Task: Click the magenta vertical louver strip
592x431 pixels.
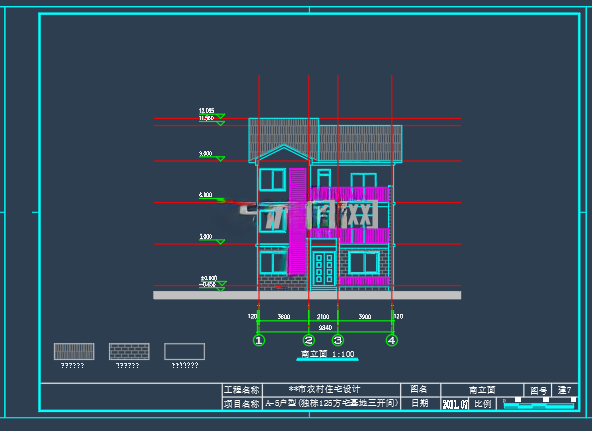Action: 298,221
